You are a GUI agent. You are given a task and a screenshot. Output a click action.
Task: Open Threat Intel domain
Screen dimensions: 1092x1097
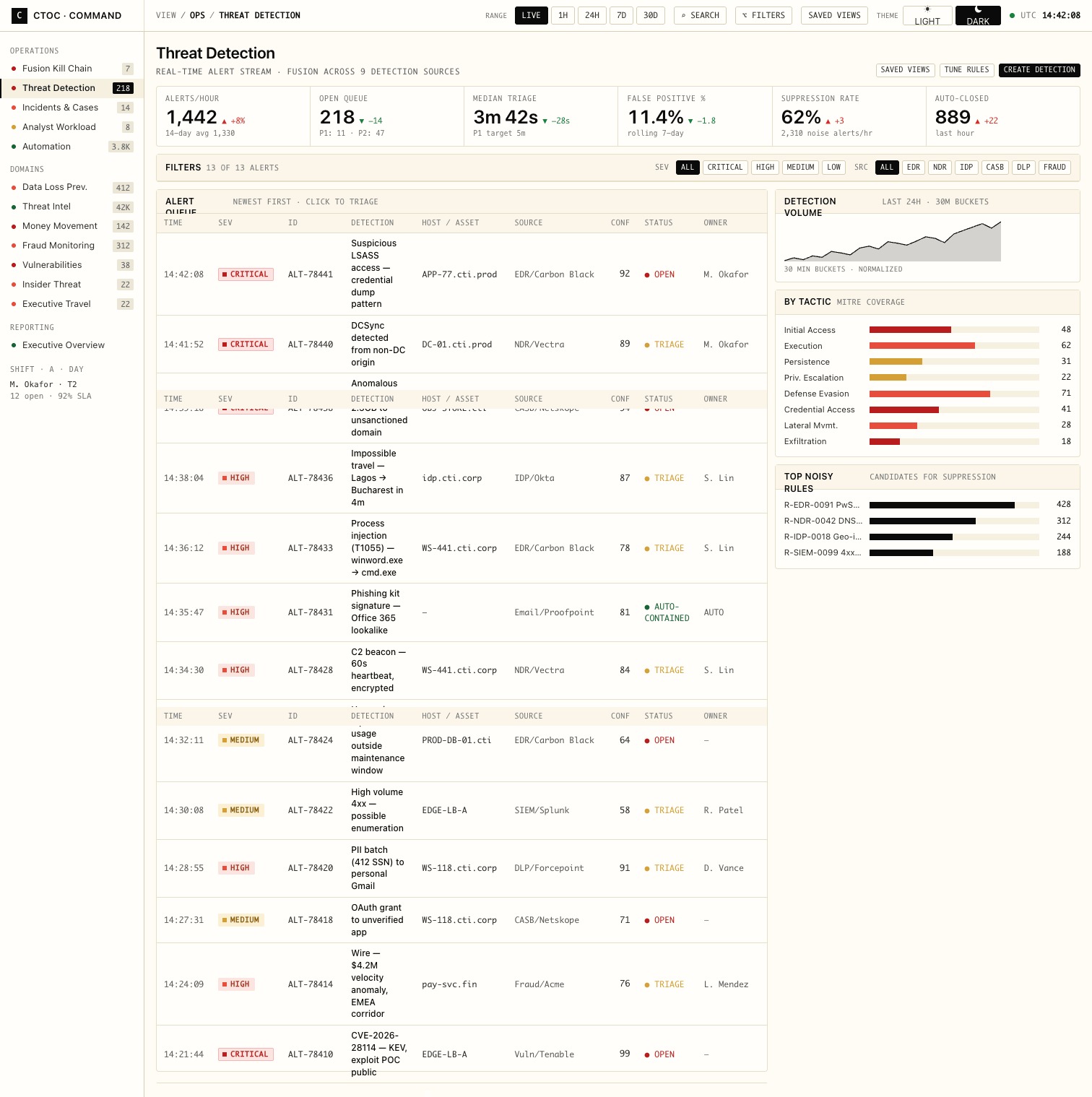point(72,207)
